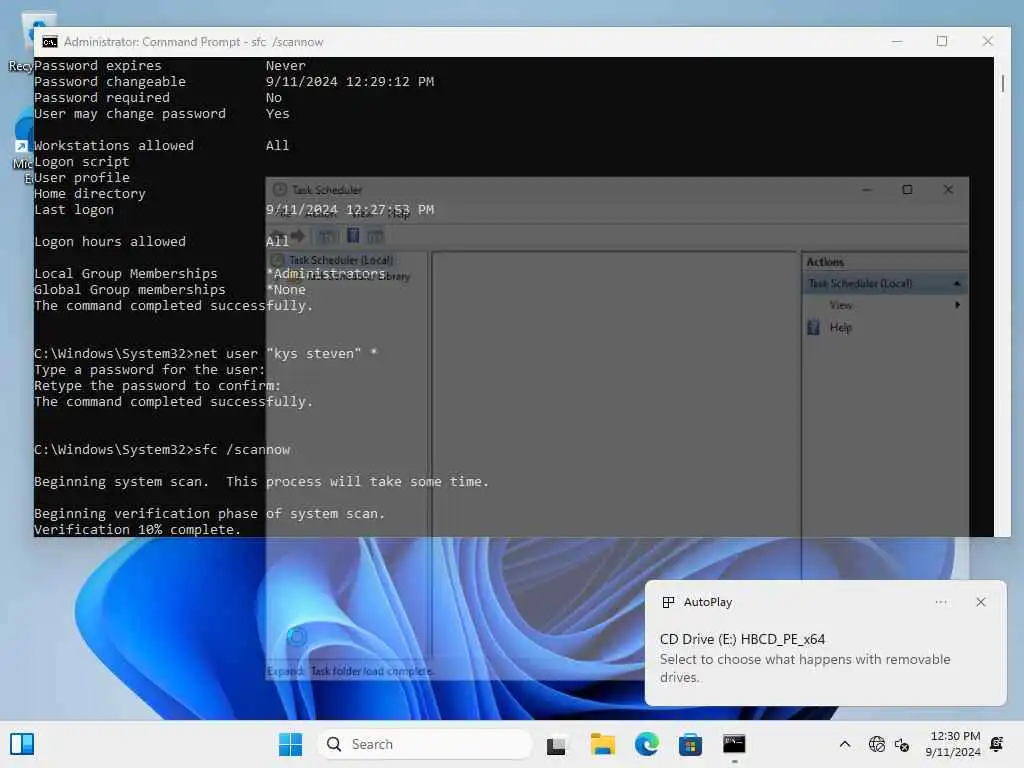Expand the View submenu in Actions pane
The width and height of the screenshot is (1024, 768).
coord(957,305)
